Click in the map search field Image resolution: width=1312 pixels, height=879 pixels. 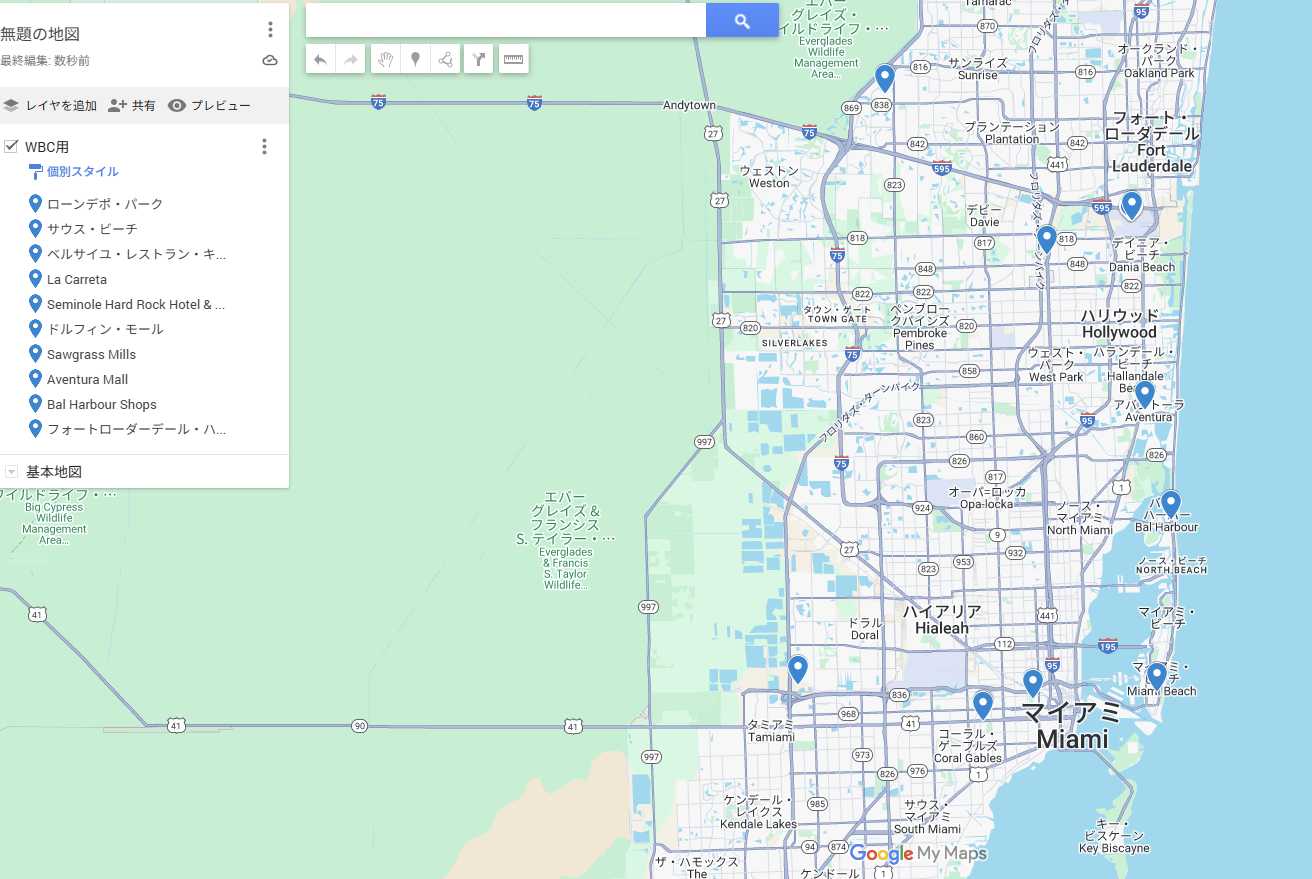click(505, 21)
